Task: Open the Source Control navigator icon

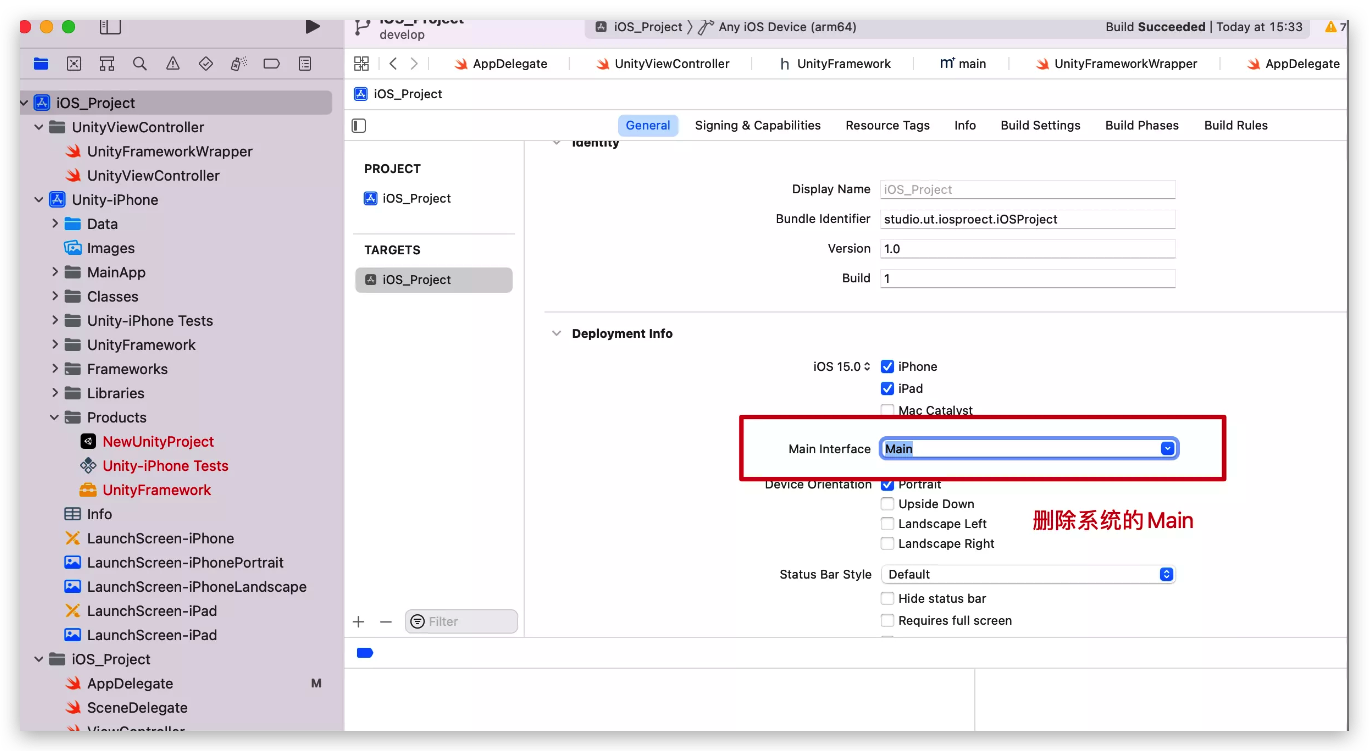Action: pos(74,63)
